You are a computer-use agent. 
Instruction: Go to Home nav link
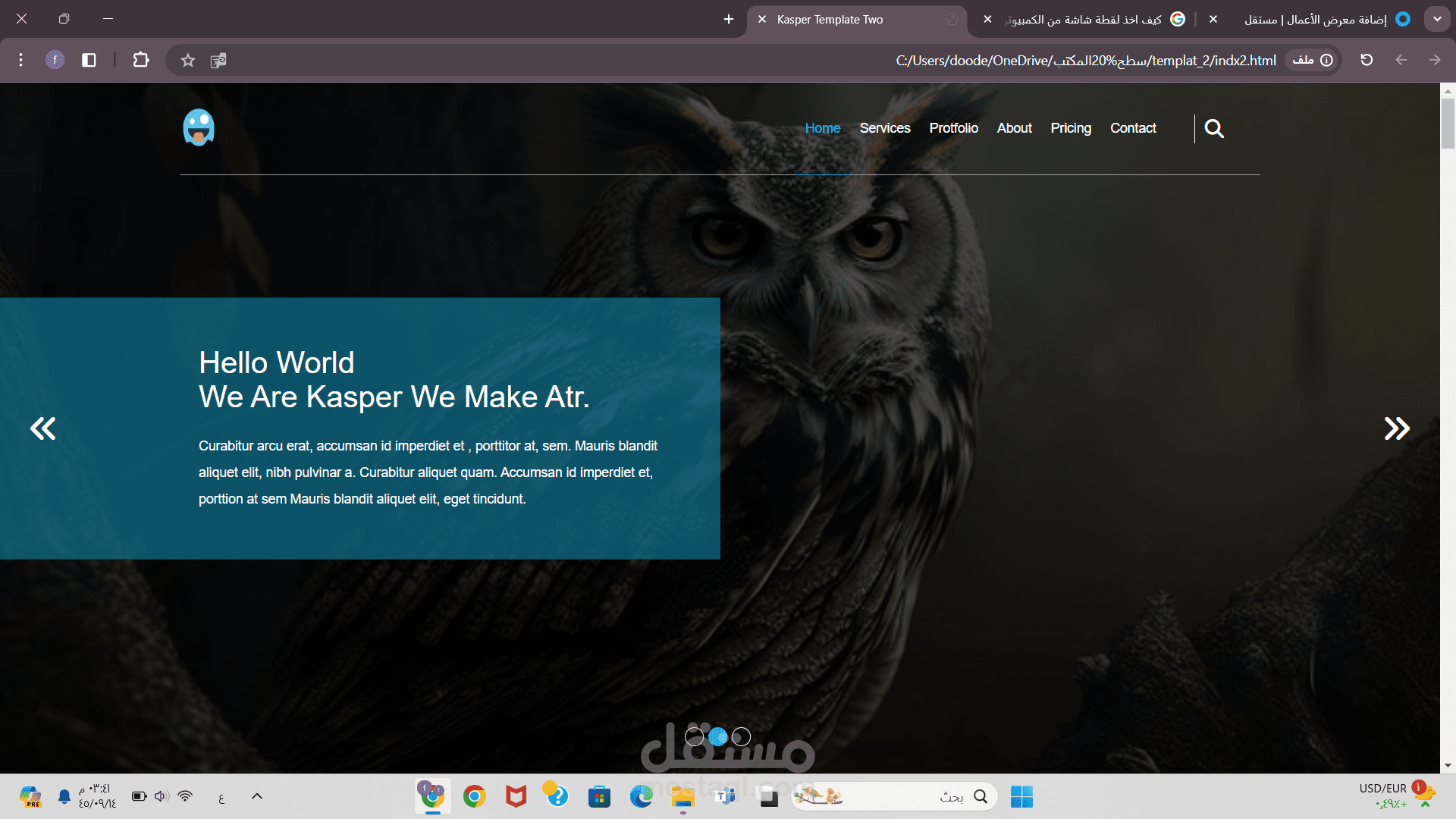coord(823,128)
